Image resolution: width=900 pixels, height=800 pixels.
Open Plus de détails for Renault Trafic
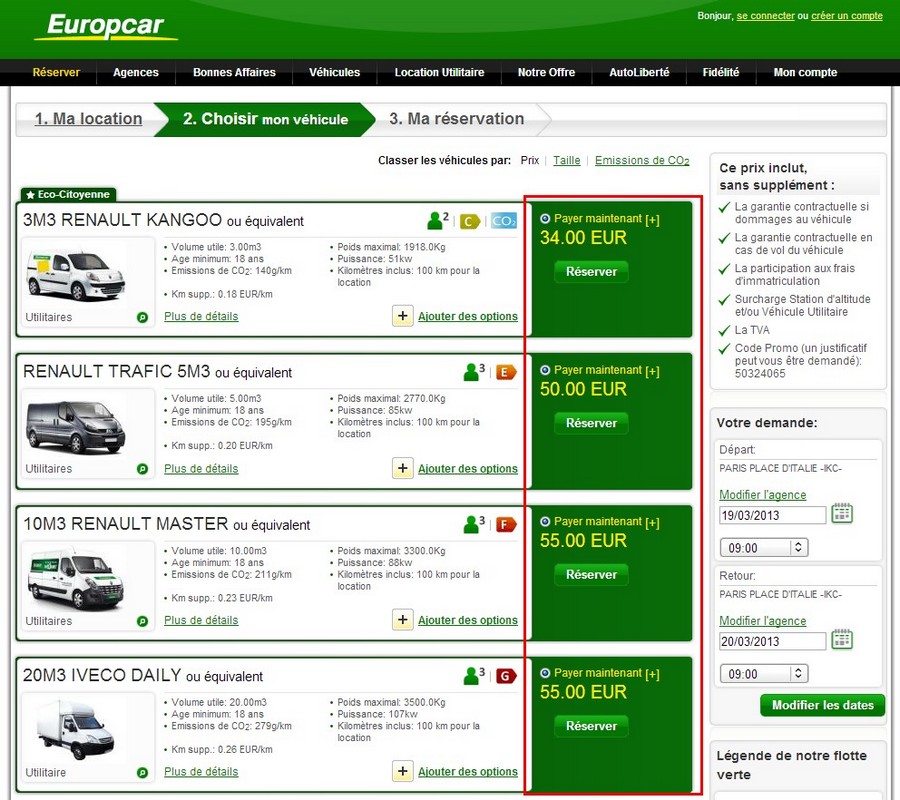click(201, 468)
